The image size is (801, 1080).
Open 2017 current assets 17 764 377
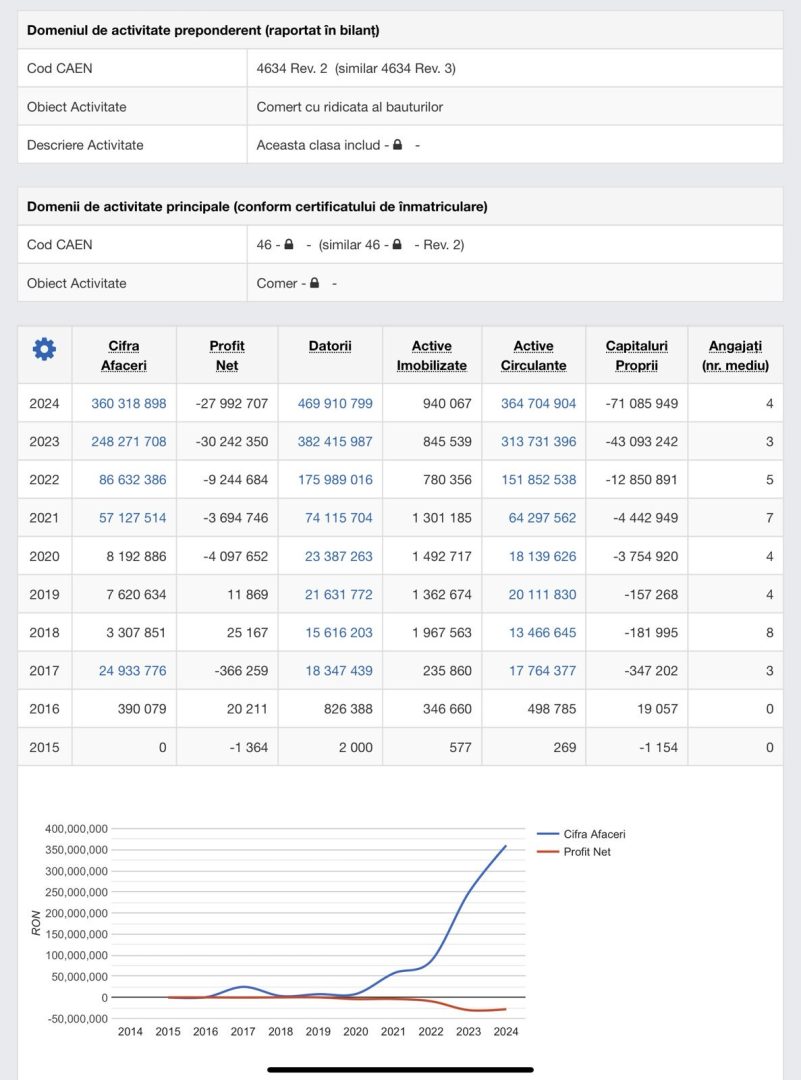click(542, 671)
